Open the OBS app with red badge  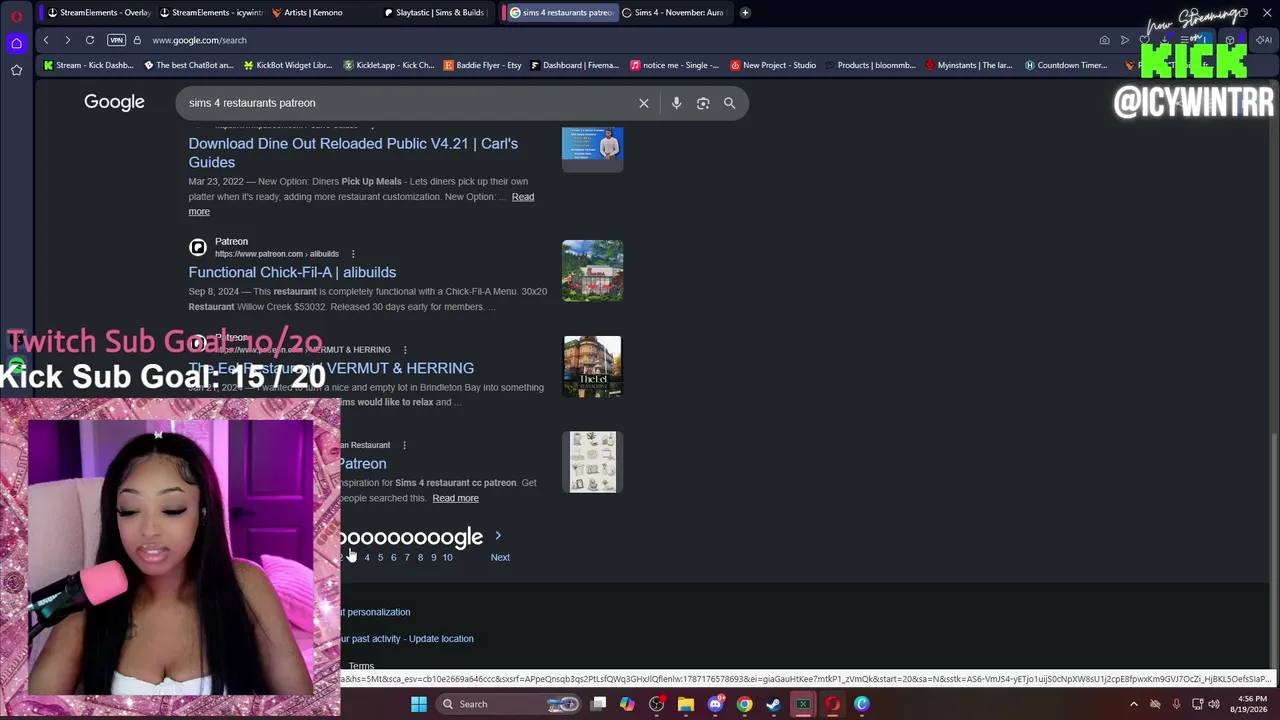[x=657, y=704]
